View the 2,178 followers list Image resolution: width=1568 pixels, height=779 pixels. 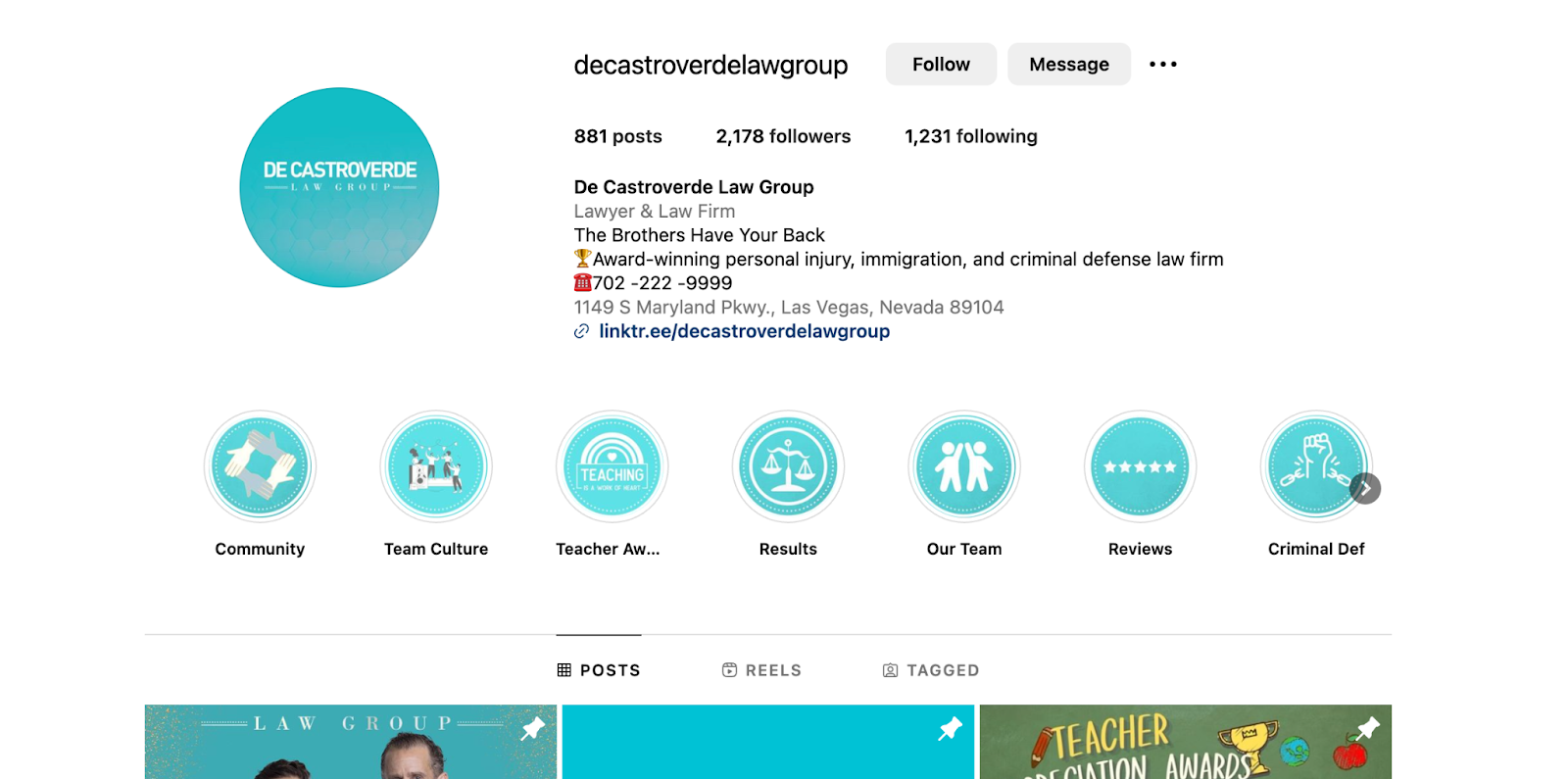pyautogui.click(x=783, y=136)
